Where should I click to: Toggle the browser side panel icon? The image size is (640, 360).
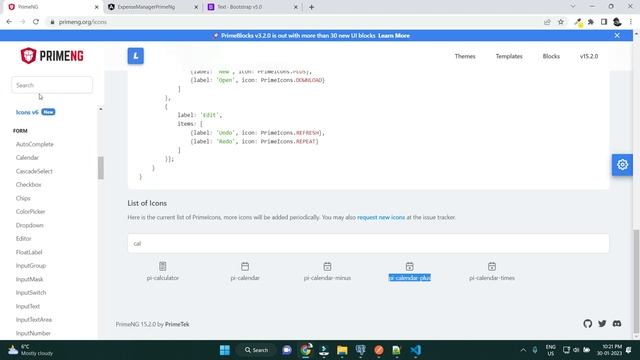coord(604,22)
